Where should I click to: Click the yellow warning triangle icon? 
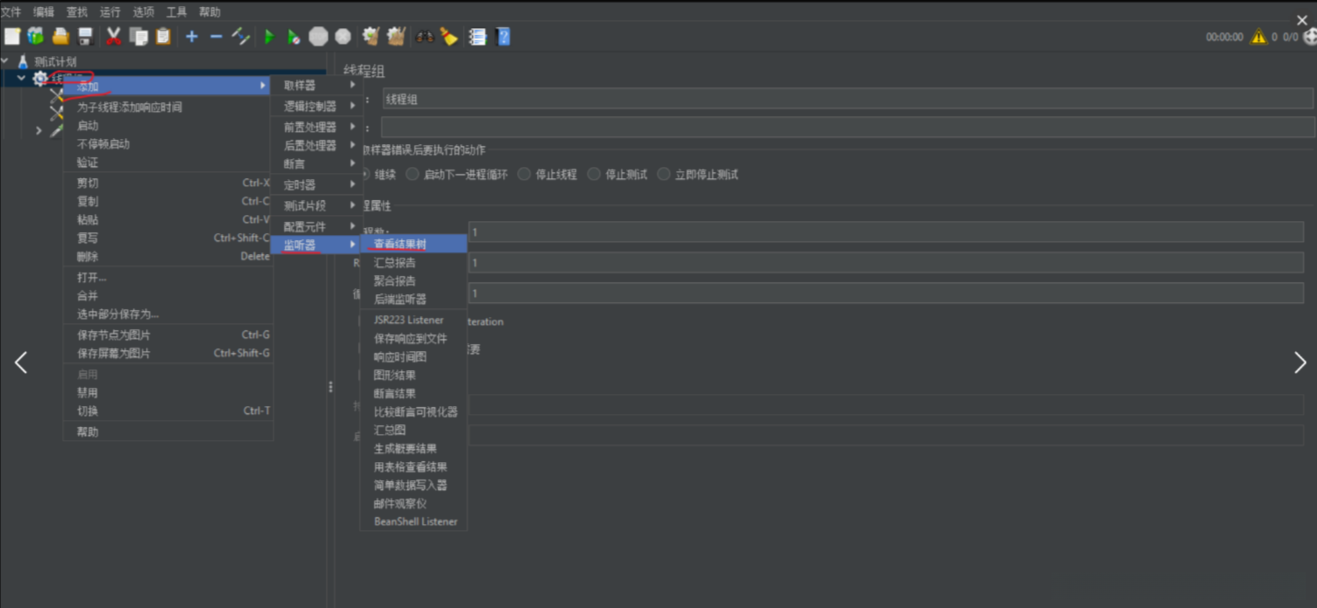pyautogui.click(x=1258, y=37)
